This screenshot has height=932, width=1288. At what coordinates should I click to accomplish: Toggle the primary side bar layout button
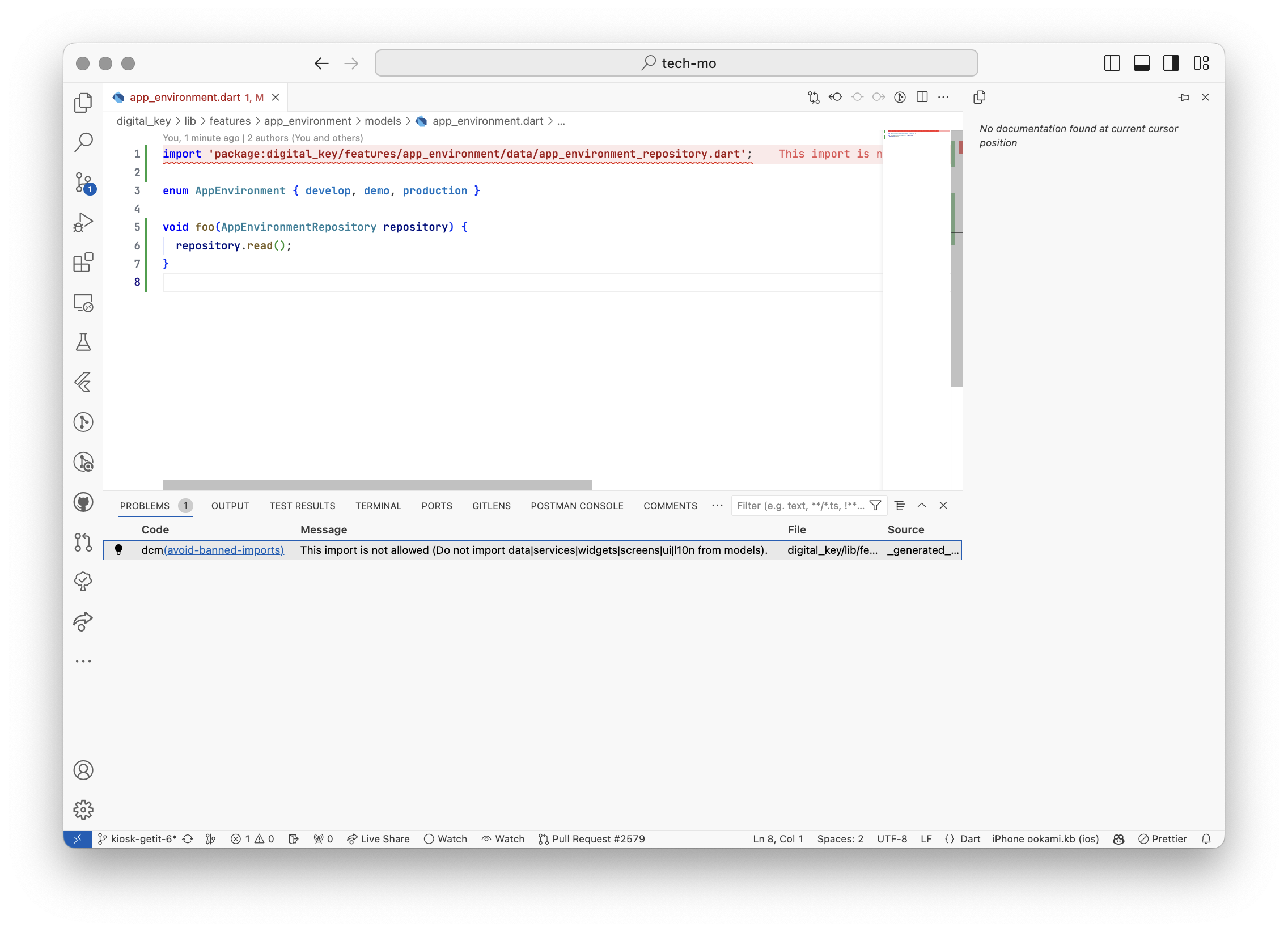tap(1111, 63)
